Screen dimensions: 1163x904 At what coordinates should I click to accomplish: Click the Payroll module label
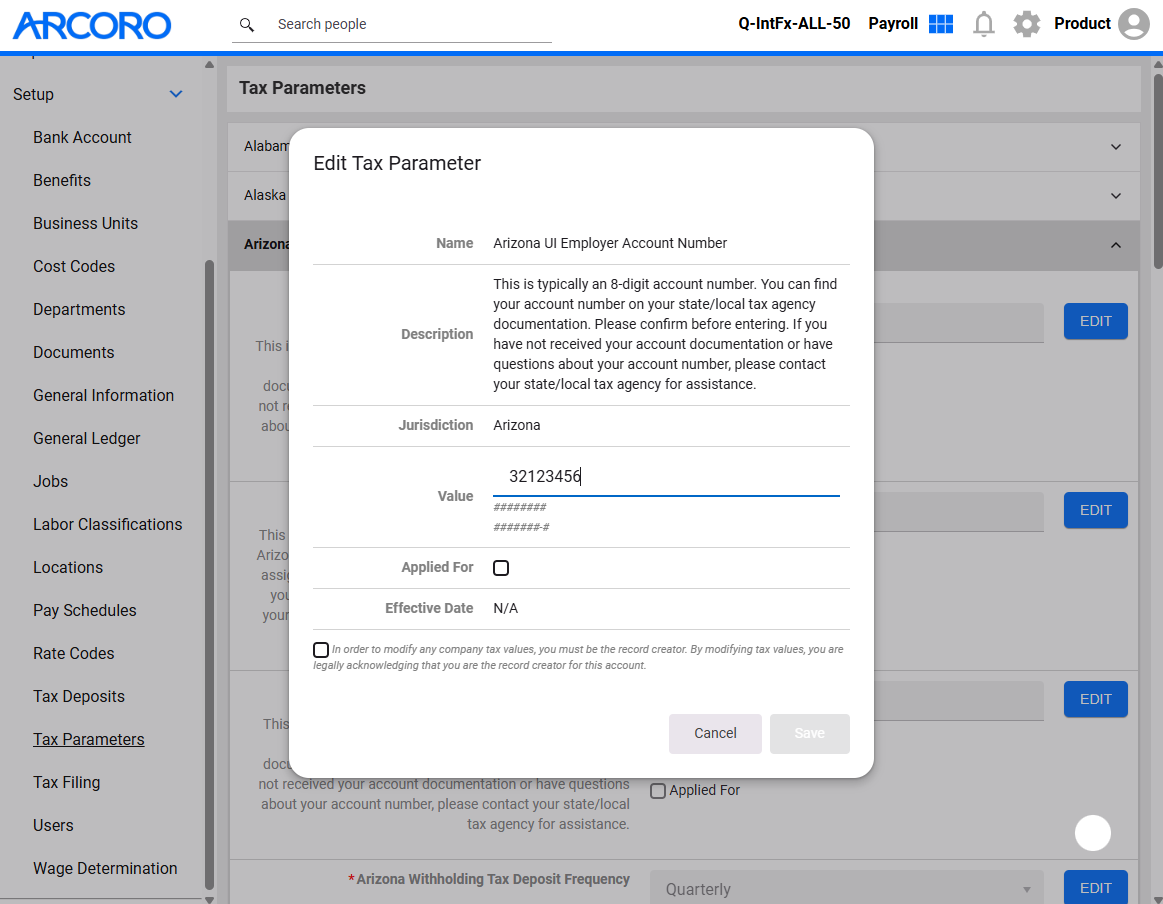893,24
